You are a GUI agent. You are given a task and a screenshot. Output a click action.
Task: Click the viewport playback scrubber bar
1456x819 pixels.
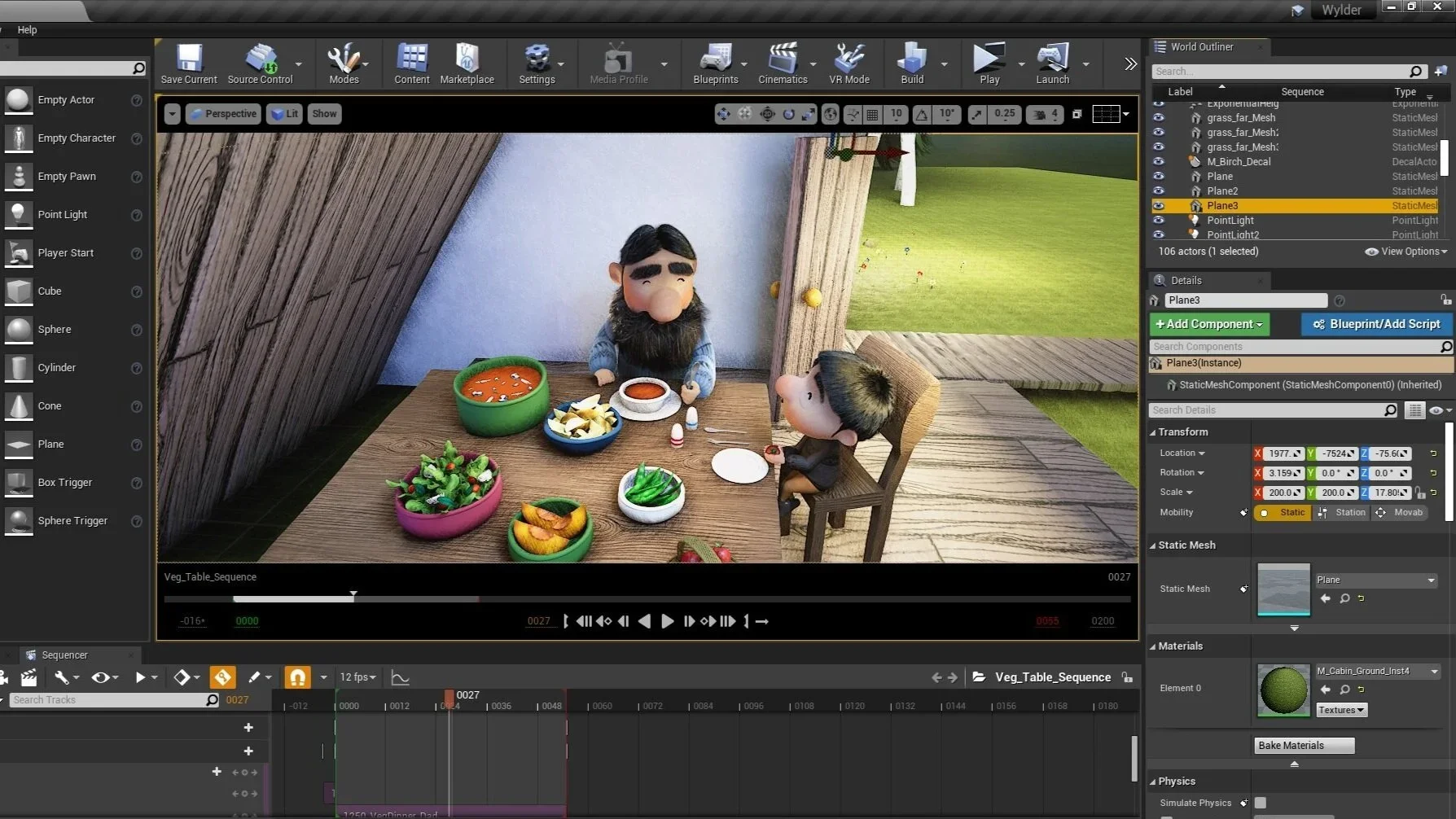[647, 599]
